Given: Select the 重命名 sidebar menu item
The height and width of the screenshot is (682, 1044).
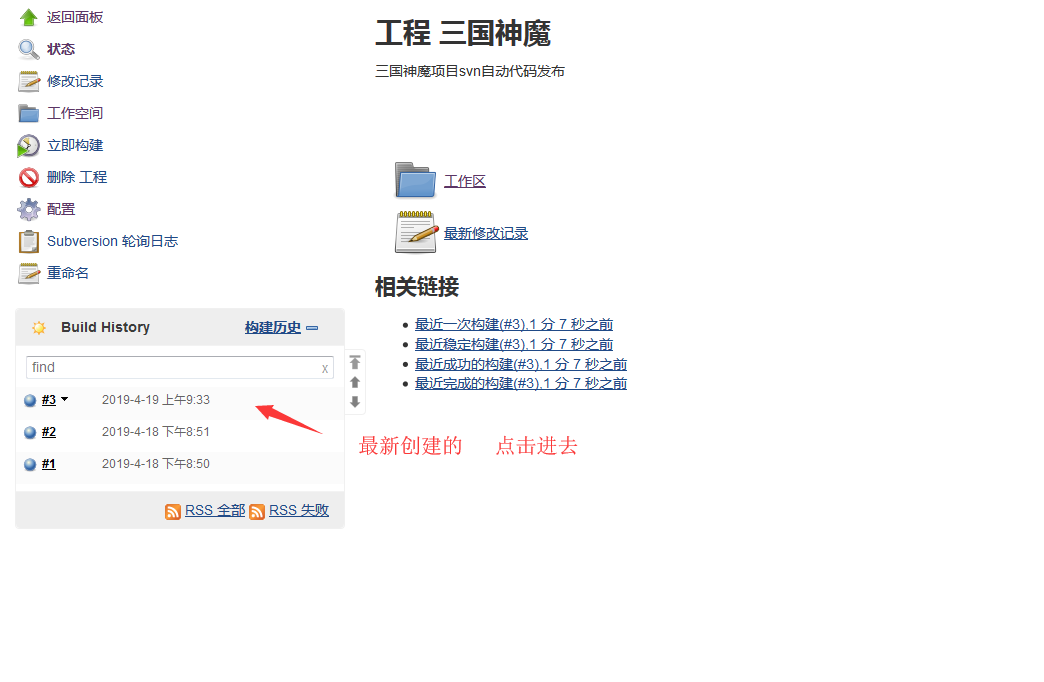Looking at the screenshot, I should (68, 273).
